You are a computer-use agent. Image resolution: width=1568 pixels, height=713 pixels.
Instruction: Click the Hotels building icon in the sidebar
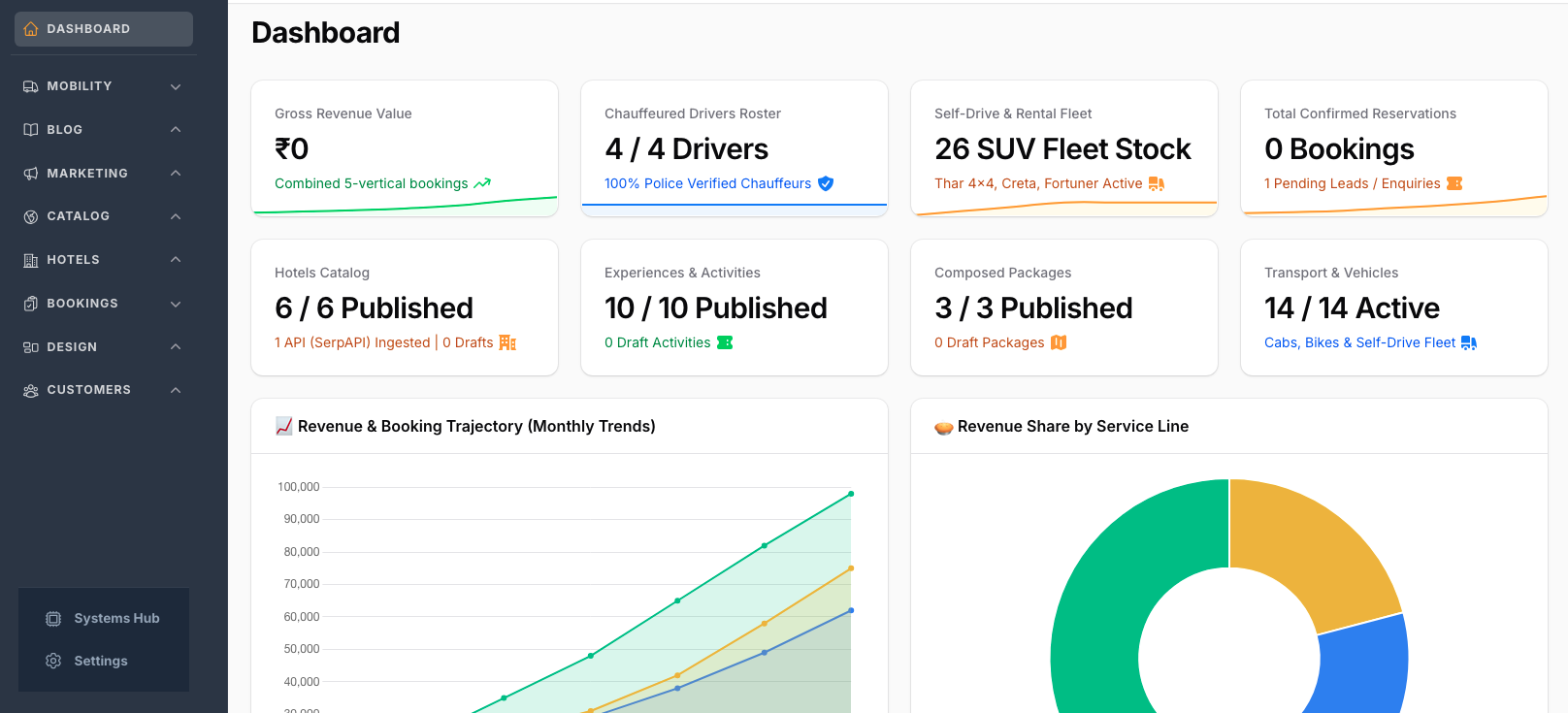tap(31, 260)
